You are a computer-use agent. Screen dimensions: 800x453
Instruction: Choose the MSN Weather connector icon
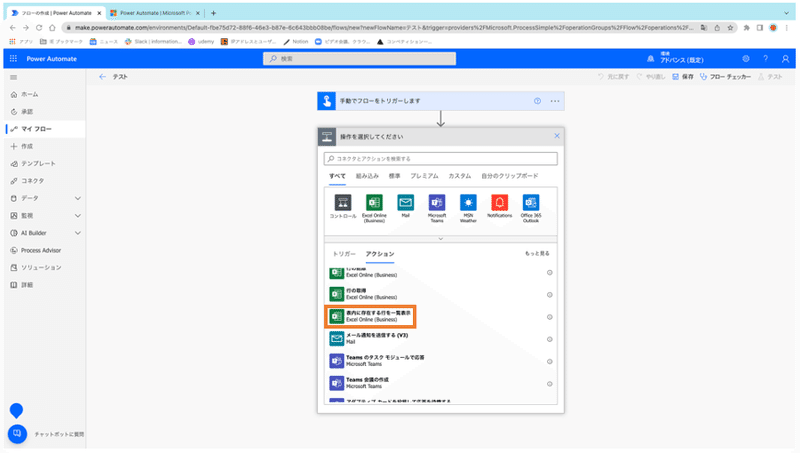click(468, 203)
